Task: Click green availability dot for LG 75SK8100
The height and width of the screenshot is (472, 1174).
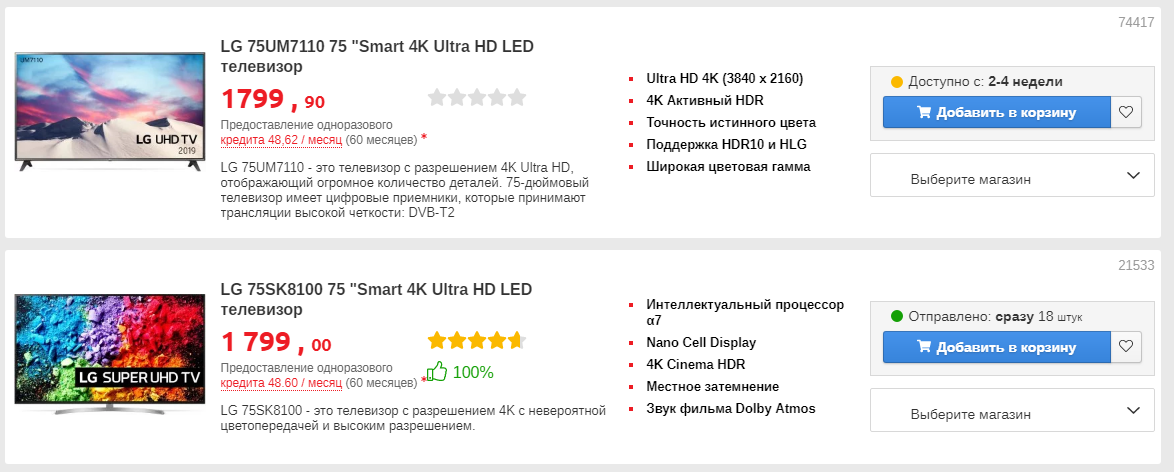Action: coord(897,317)
